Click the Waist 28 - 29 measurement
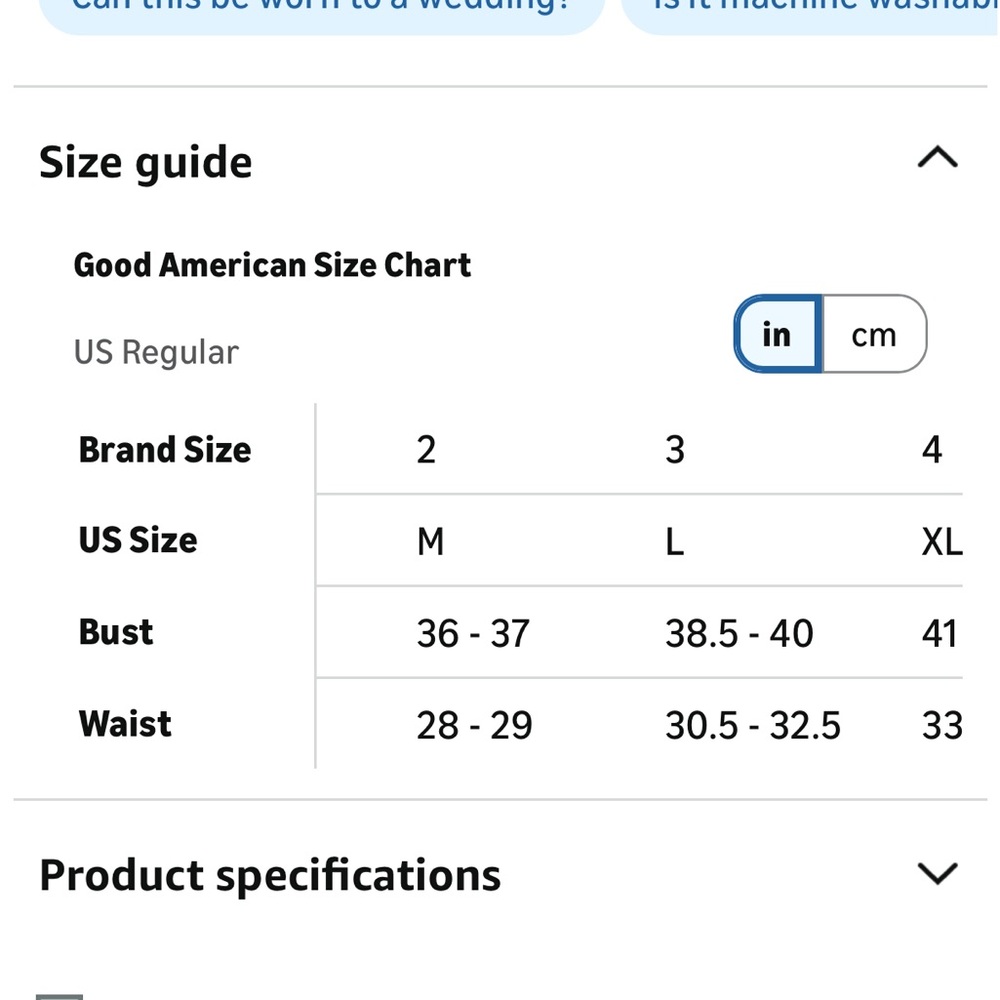 pos(474,725)
